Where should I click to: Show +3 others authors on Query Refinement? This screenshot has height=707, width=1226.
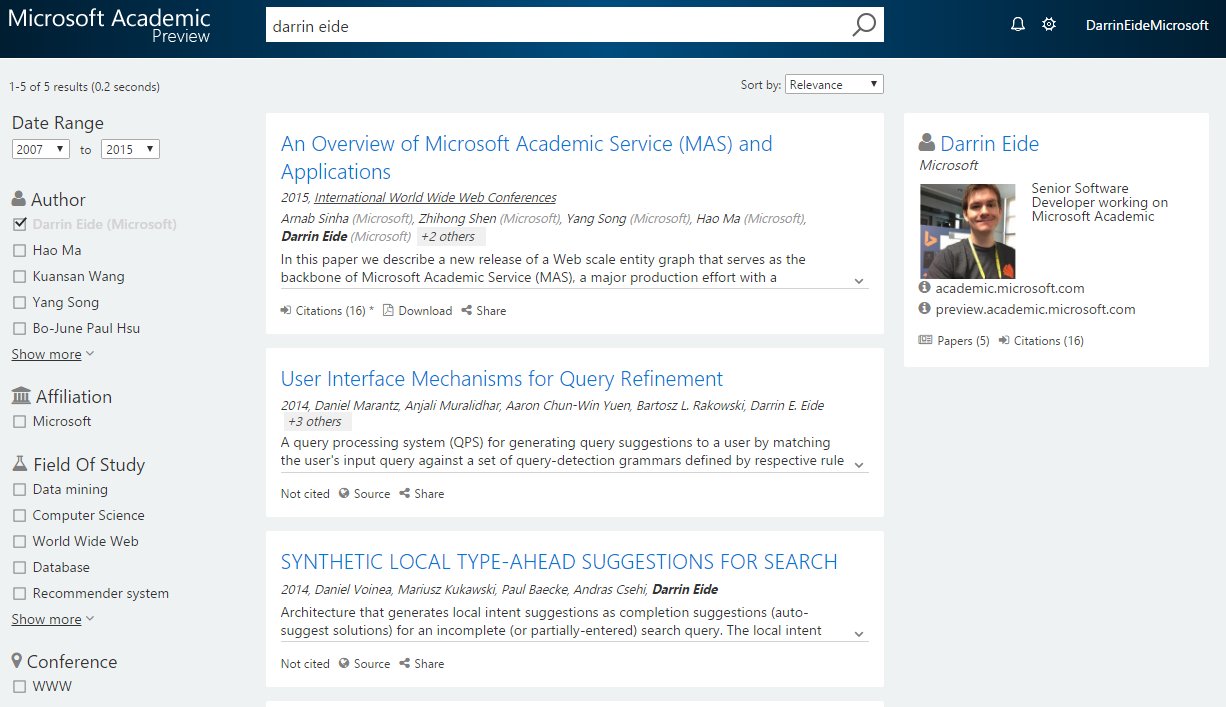[318, 422]
